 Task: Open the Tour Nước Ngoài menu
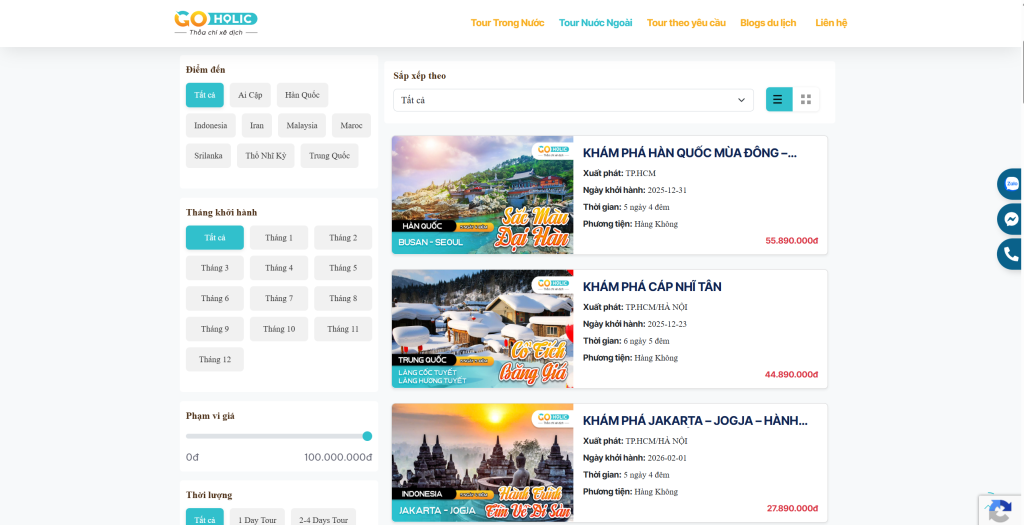(x=595, y=23)
